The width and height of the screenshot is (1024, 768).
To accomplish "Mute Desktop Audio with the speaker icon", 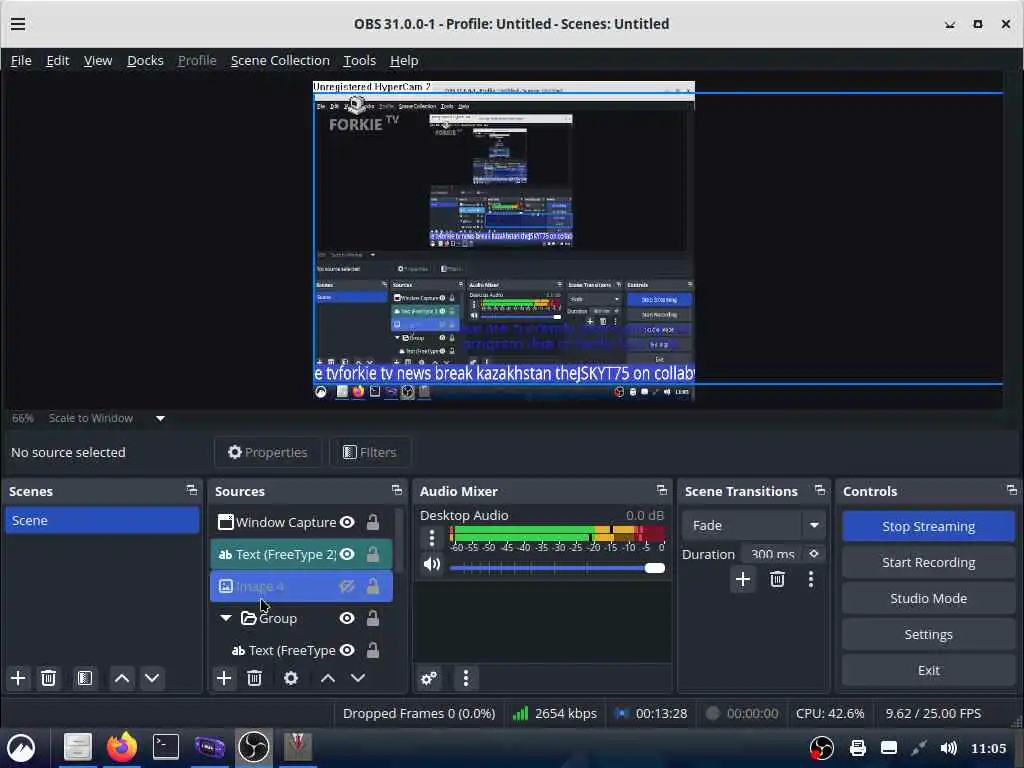I will point(432,564).
